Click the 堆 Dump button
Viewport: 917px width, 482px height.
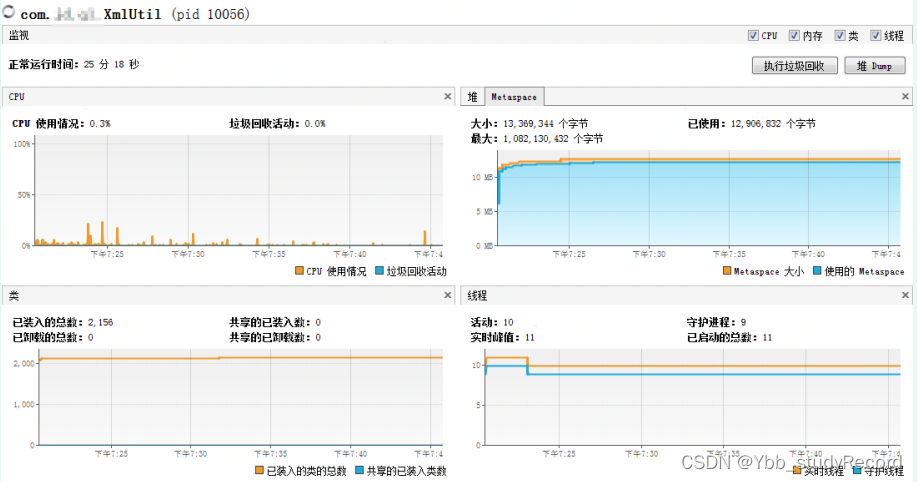click(x=874, y=66)
